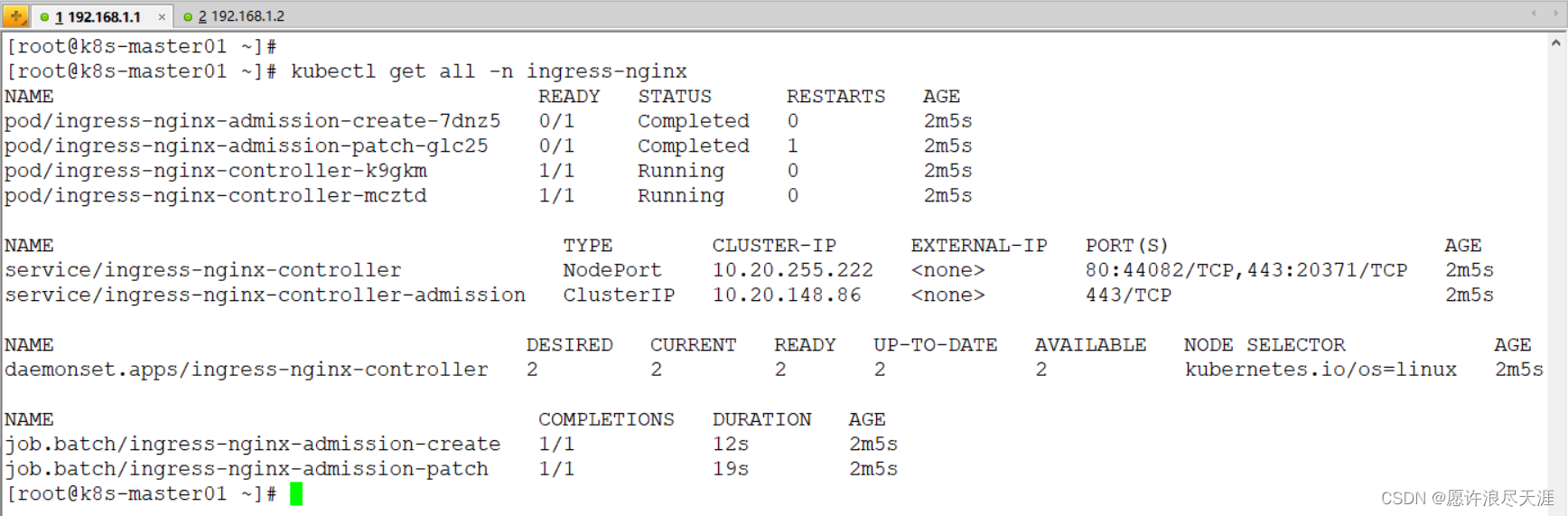Click the green terminal cursor block
The width and height of the screenshot is (1568, 516).
click(x=296, y=493)
